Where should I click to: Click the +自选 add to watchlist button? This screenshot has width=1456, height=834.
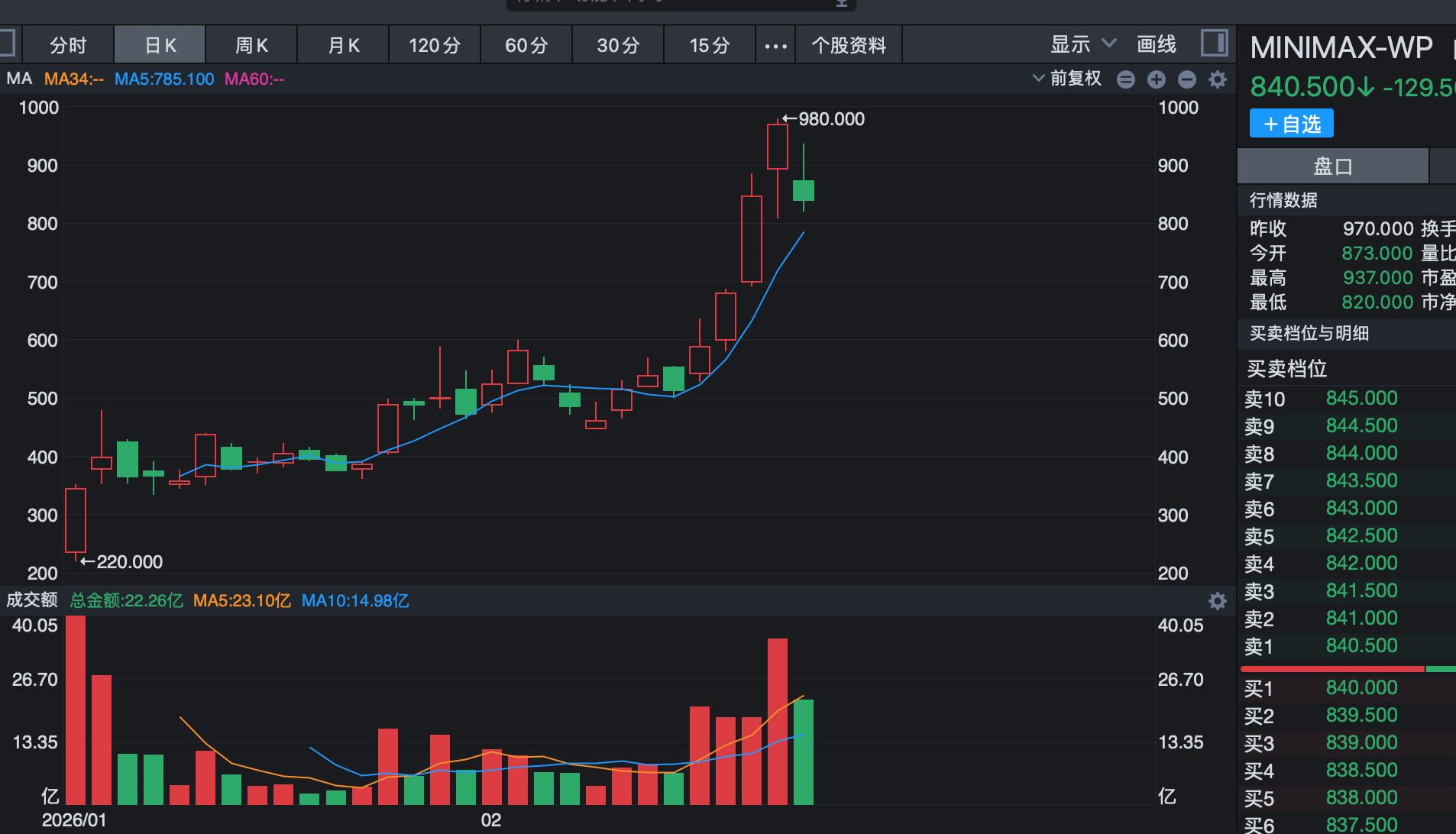click(x=1290, y=123)
